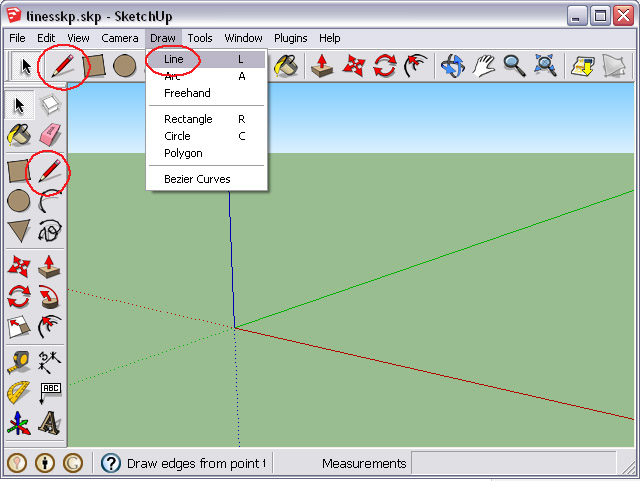Click the Zoom Extents tool
The image size is (640, 481).
coord(545,66)
